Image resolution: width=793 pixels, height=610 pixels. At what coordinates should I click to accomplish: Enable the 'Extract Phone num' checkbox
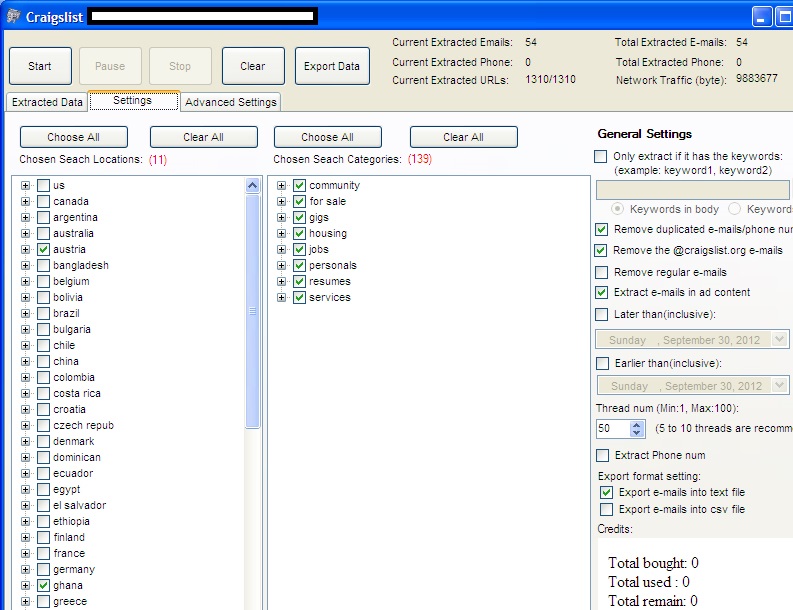tap(602, 456)
